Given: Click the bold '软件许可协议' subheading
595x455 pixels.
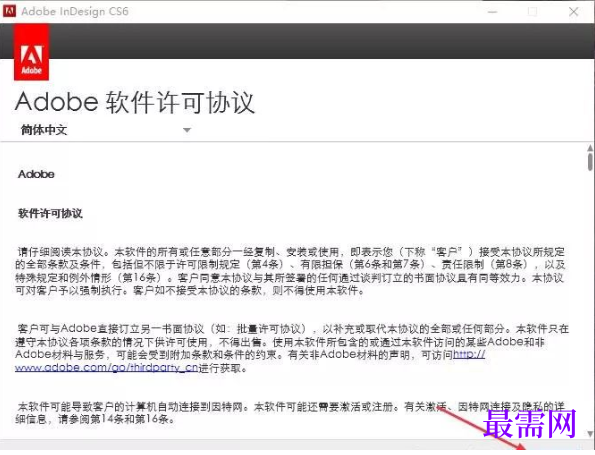Looking at the screenshot, I should tap(50, 213).
